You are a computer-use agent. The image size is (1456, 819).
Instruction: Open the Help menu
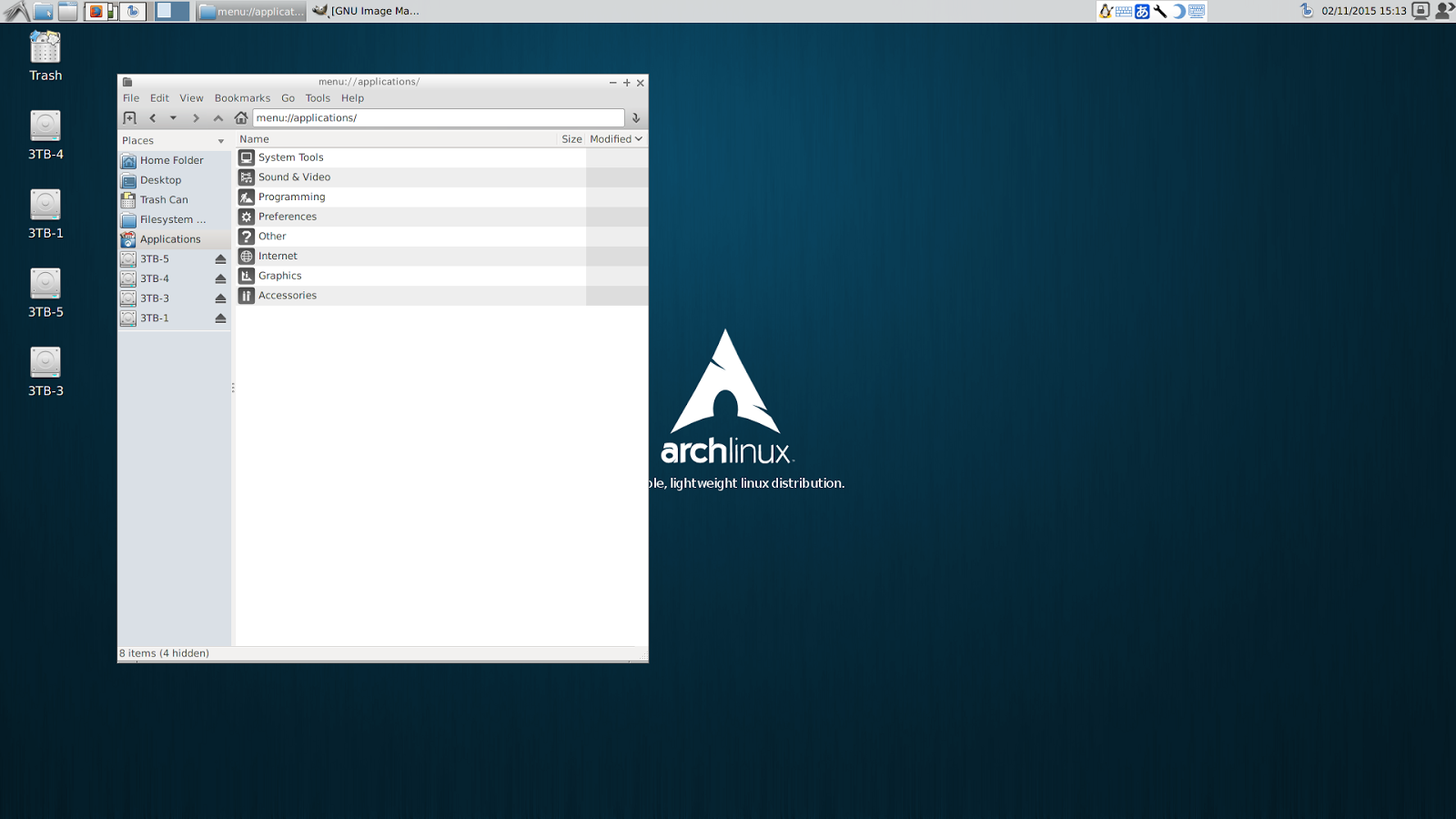(x=352, y=98)
